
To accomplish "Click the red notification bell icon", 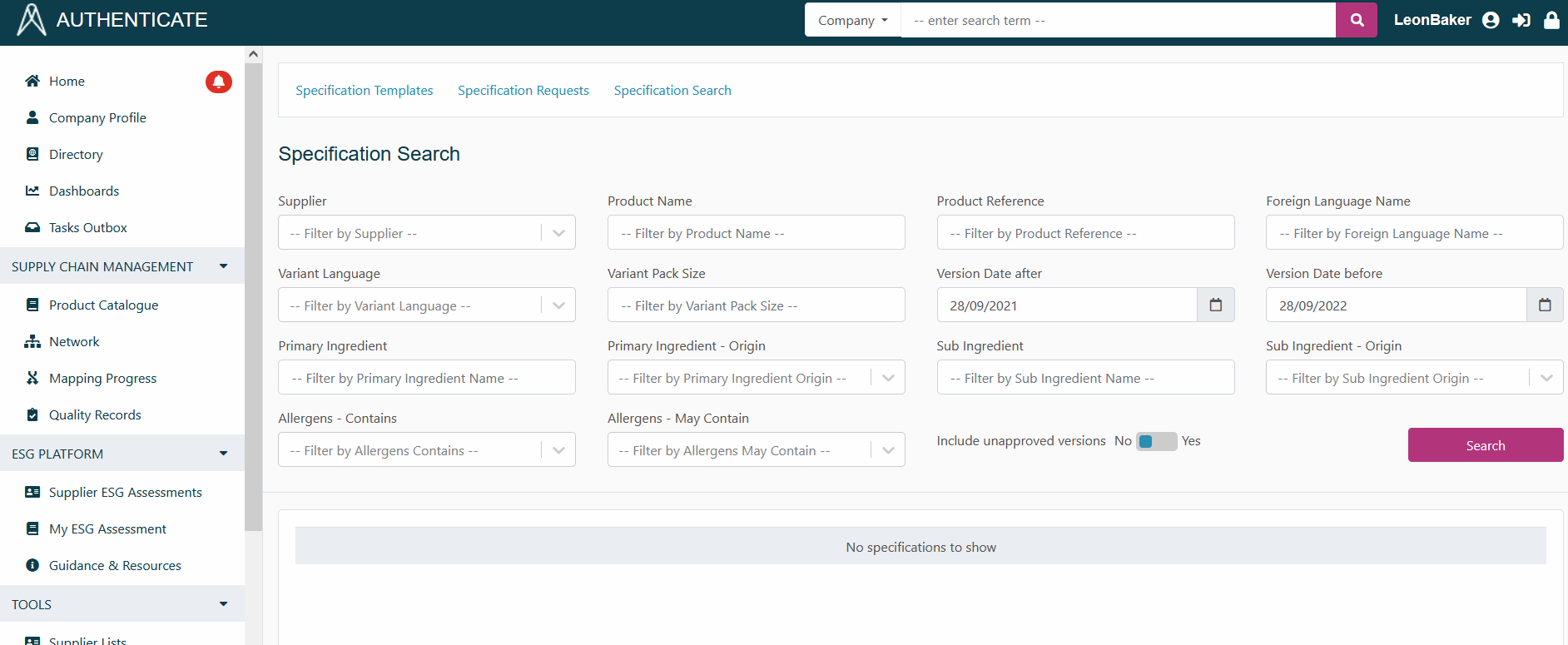I will [219, 82].
